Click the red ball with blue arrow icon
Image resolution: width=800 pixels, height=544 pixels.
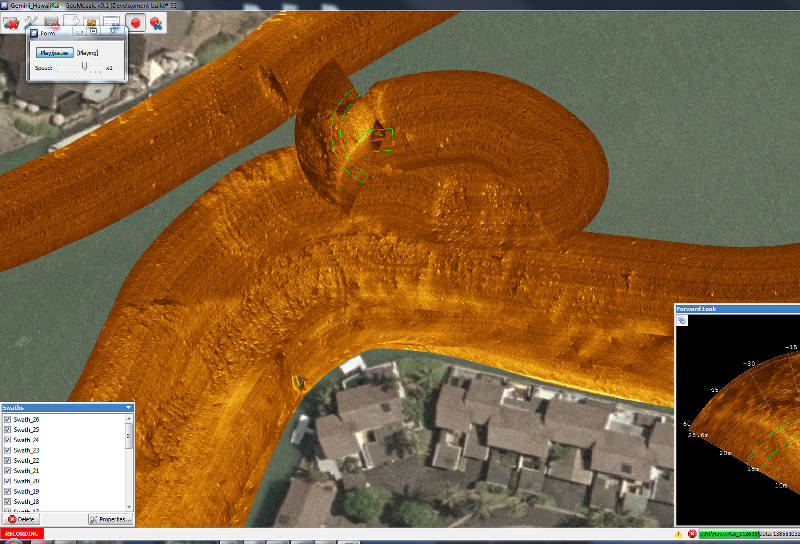156,23
